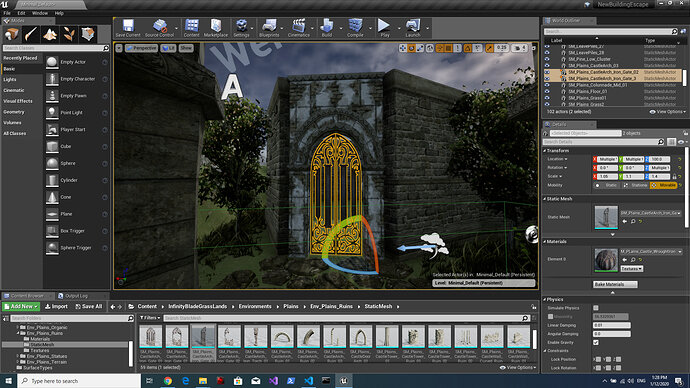
Task: Click the Save All button
Action: coord(88,306)
